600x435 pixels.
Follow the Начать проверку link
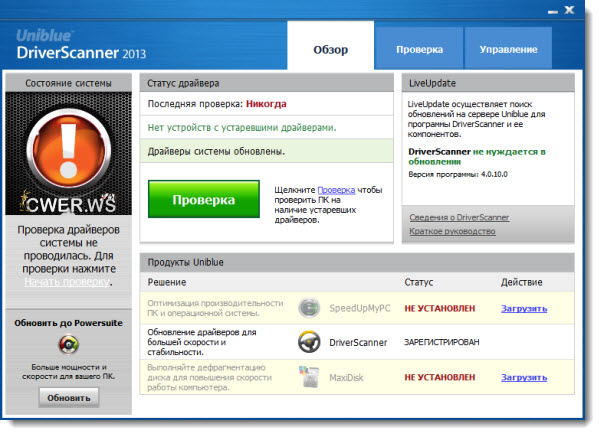pos(66,282)
